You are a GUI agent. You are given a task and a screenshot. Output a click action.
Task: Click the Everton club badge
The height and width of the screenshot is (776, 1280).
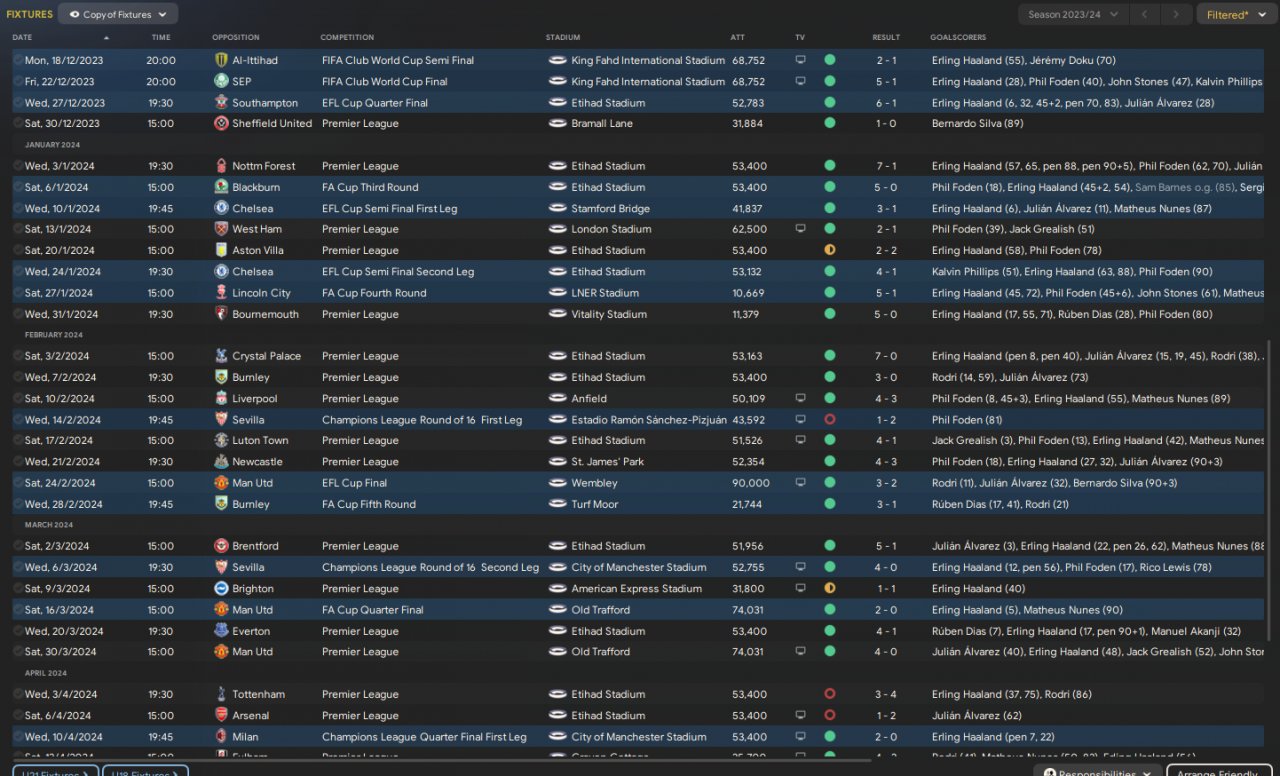tap(221, 631)
